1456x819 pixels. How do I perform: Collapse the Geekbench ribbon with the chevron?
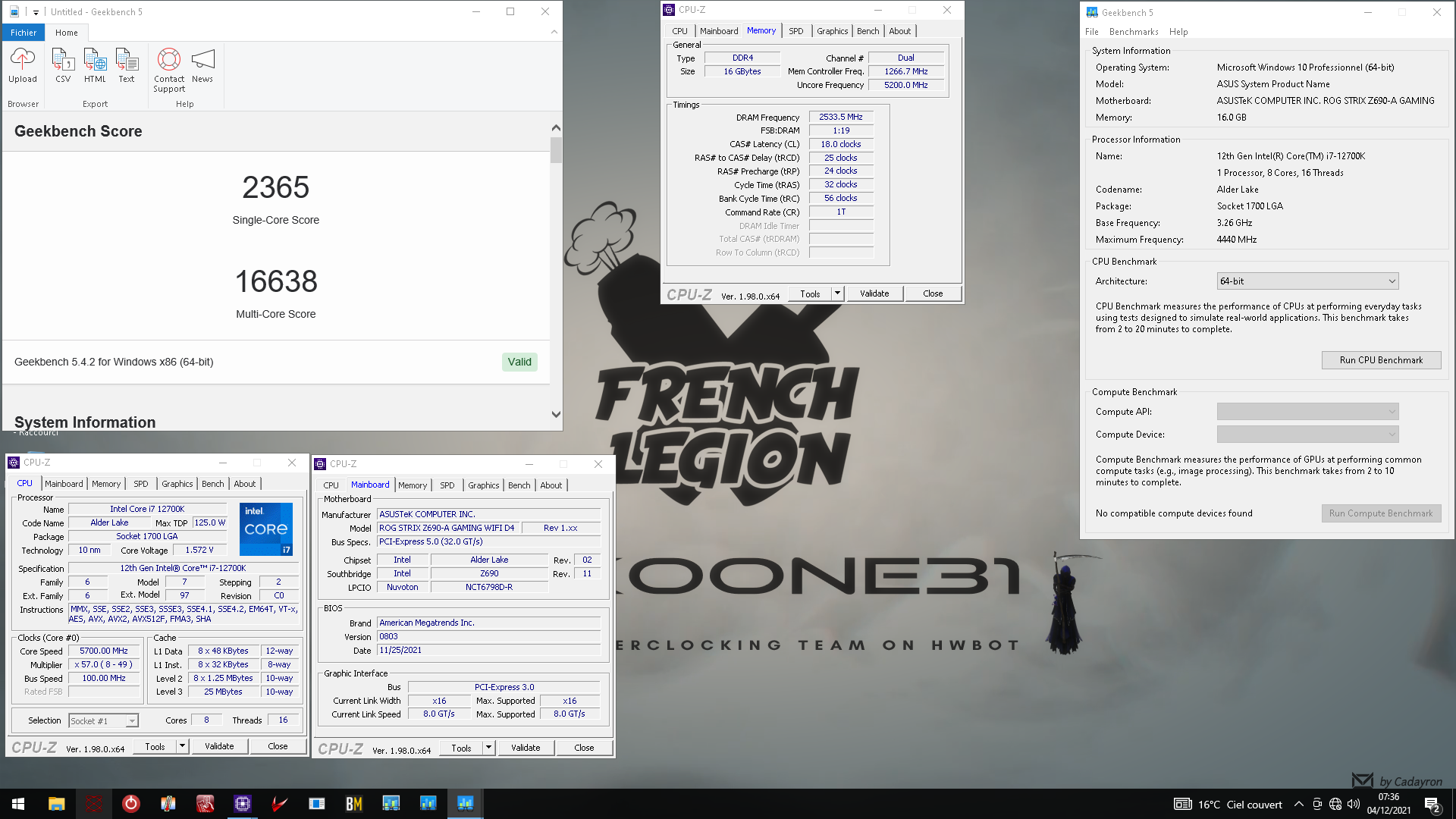pos(554,32)
